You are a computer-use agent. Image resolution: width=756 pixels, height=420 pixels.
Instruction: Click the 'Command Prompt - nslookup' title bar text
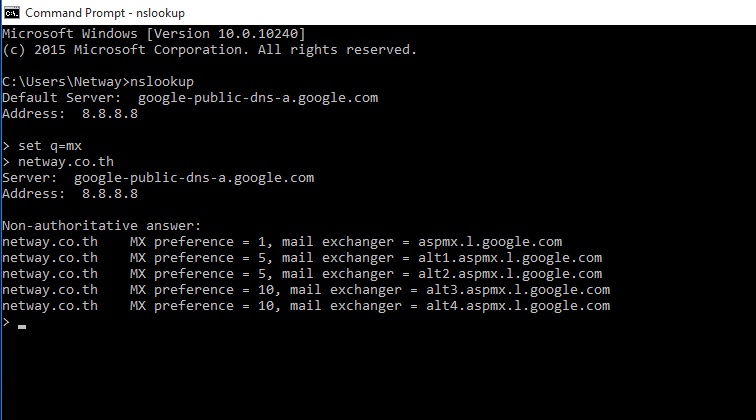click(104, 13)
